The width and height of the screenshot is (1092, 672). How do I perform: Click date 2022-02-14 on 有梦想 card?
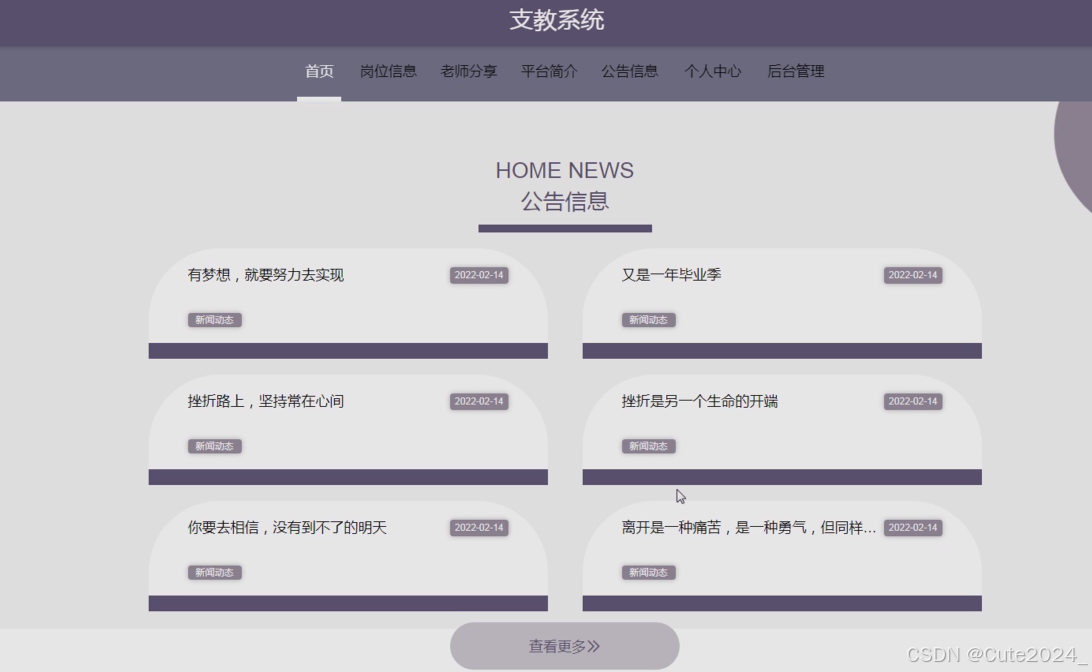click(479, 275)
